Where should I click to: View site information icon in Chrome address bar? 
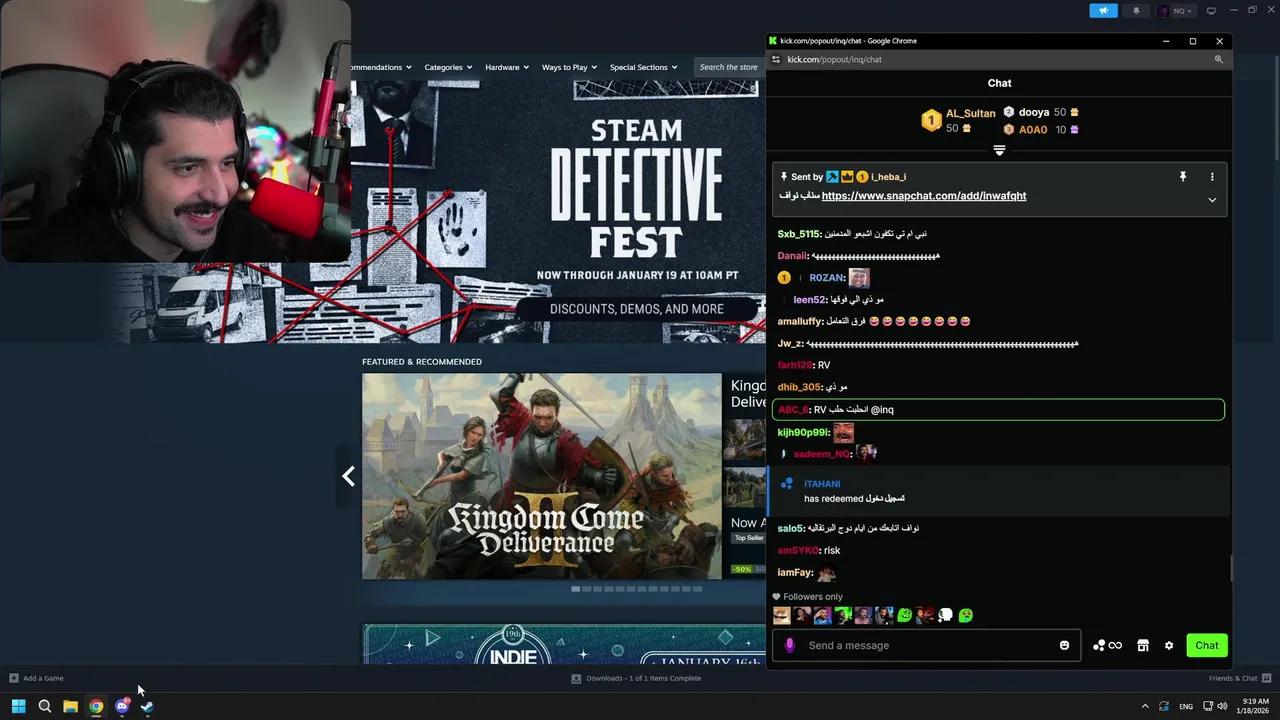pos(775,59)
